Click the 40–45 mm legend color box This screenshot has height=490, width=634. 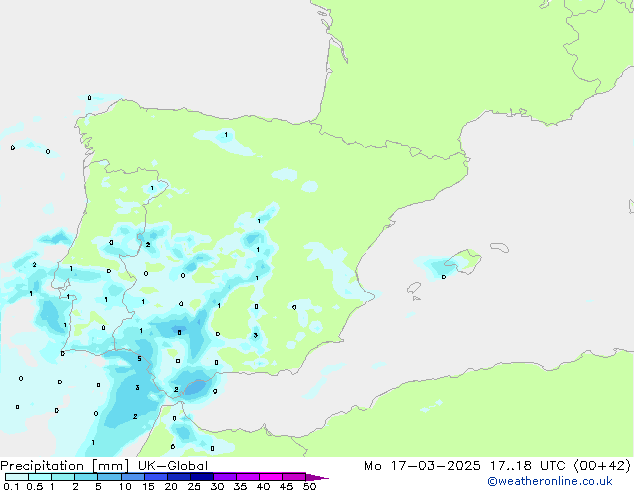pos(271,477)
